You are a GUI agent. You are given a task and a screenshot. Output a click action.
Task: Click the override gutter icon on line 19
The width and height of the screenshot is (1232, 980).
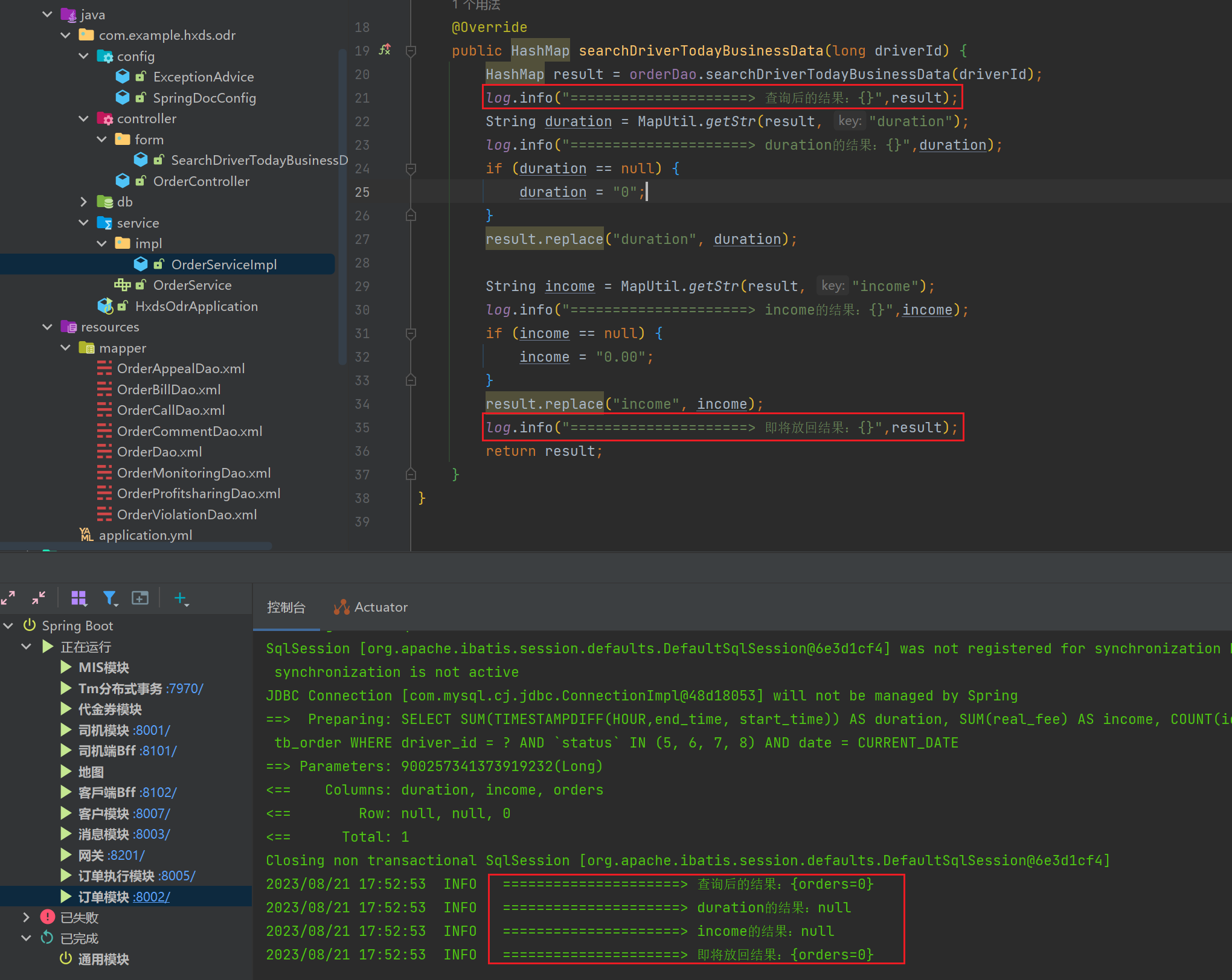coord(385,50)
